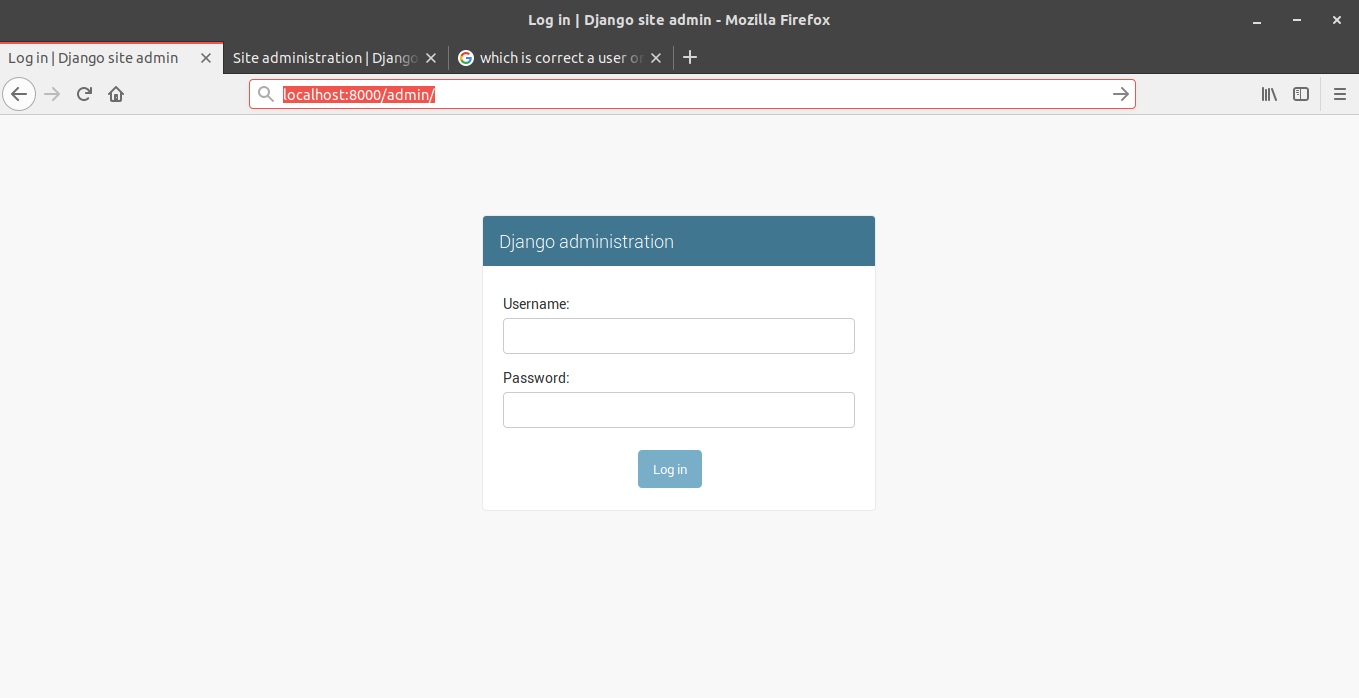Select the 'Log in | Django site admin' tab

click(x=111, y=58)
